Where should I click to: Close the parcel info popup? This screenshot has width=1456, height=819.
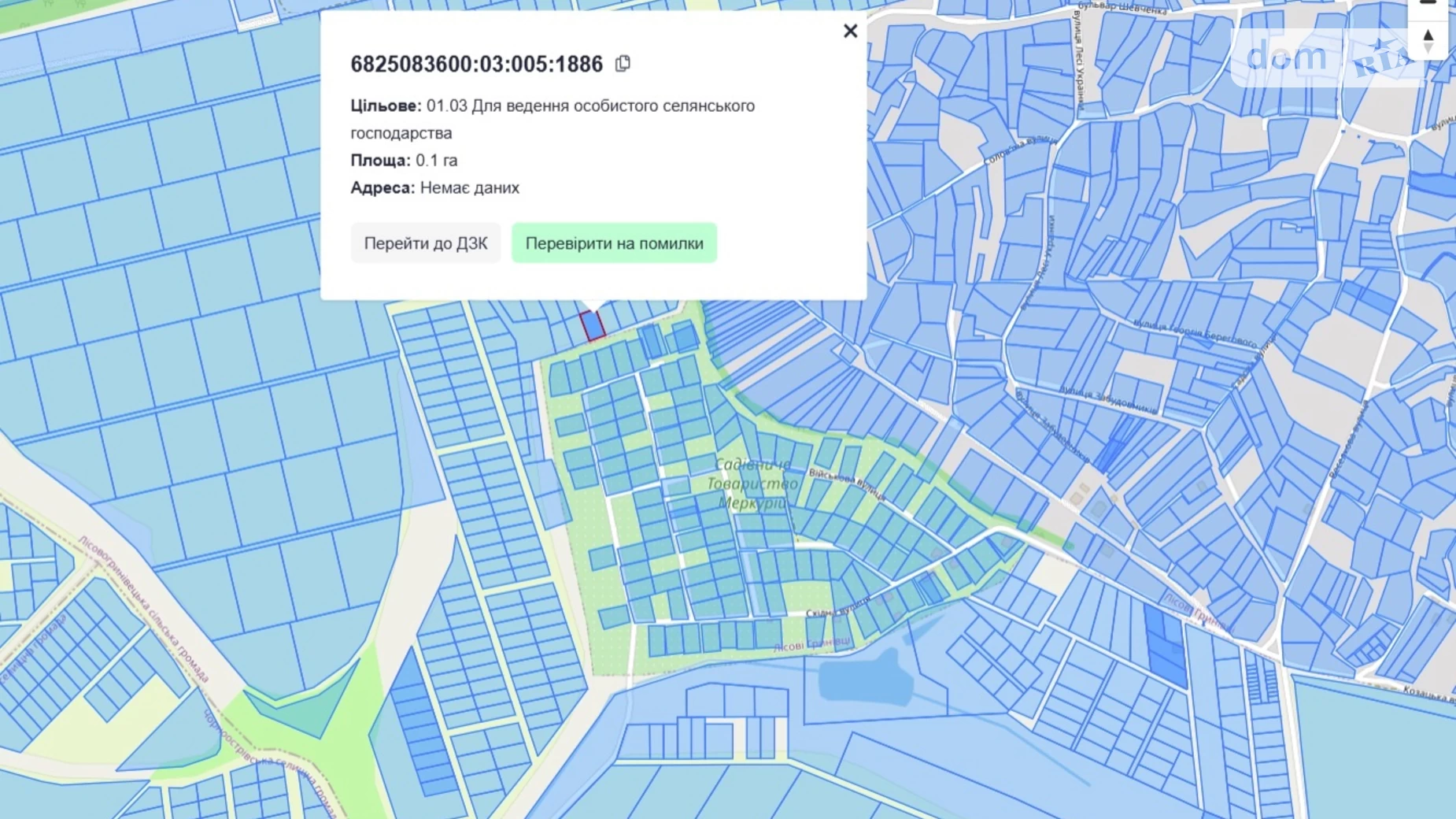(850, 31)
